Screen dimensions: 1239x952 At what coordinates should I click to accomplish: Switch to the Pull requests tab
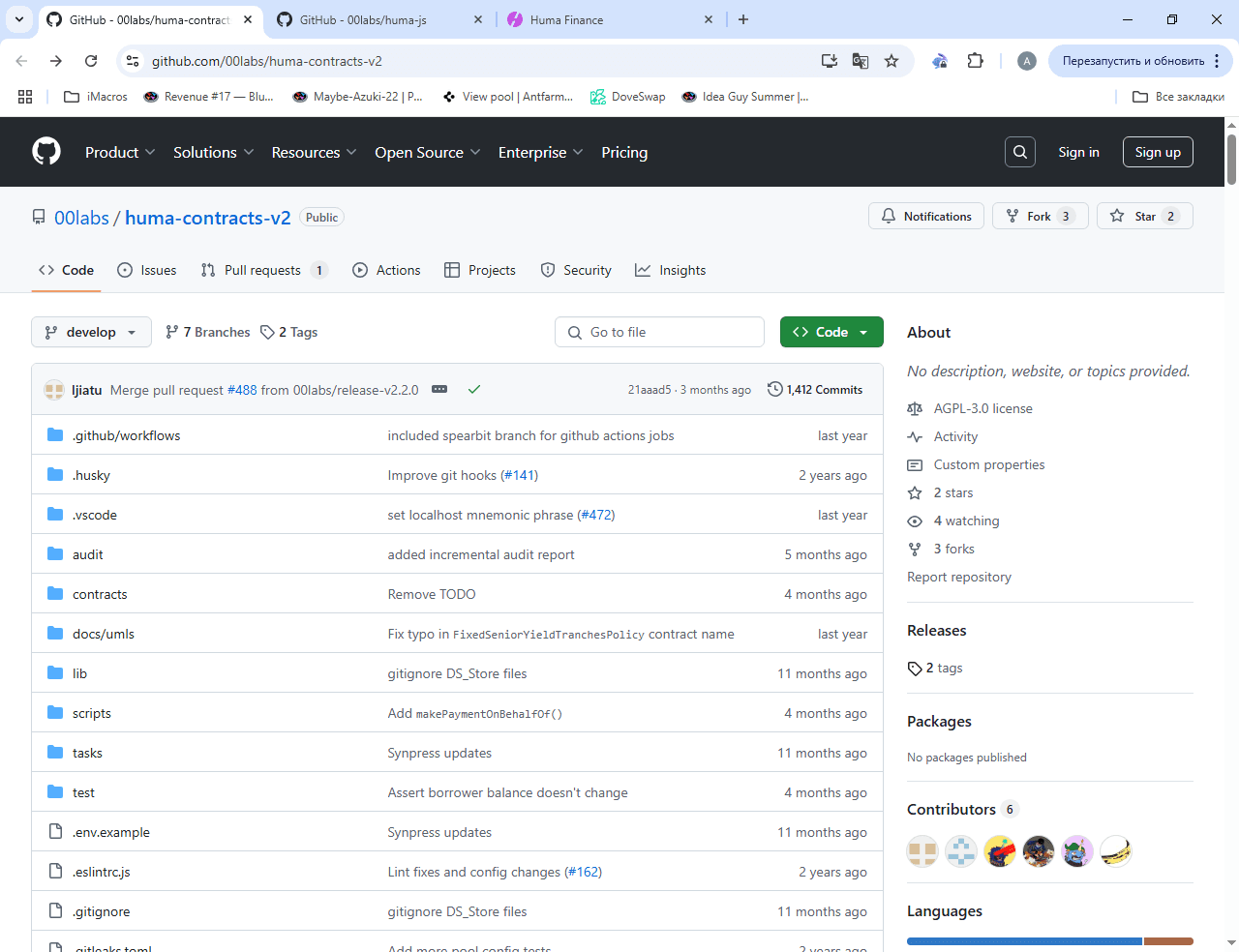(264, 270)
